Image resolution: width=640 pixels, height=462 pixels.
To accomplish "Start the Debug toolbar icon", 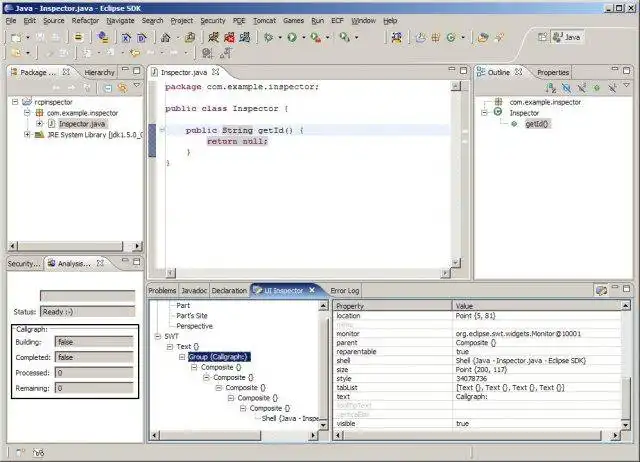I will (x=268, y=38).
